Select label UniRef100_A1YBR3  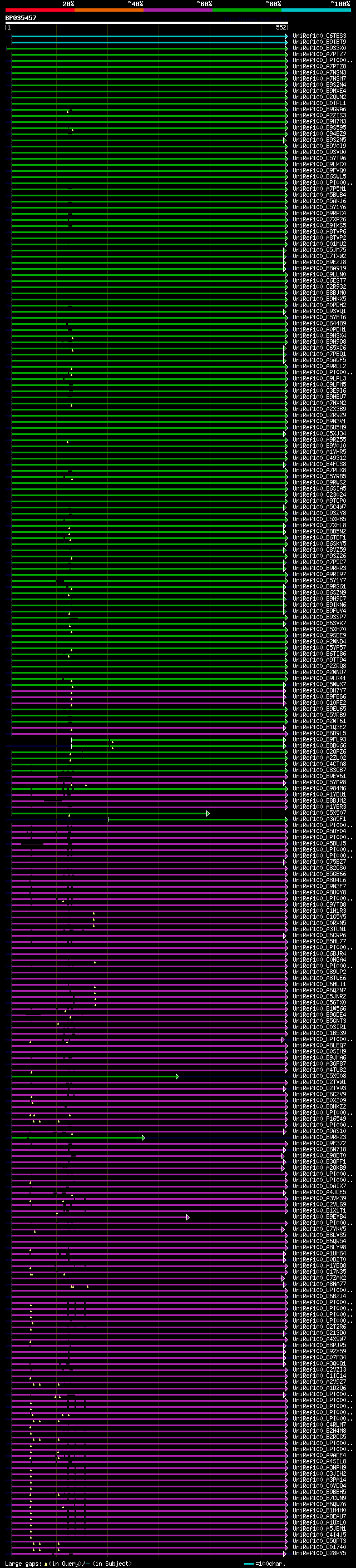pyautogui.click(x=319, y=807)
